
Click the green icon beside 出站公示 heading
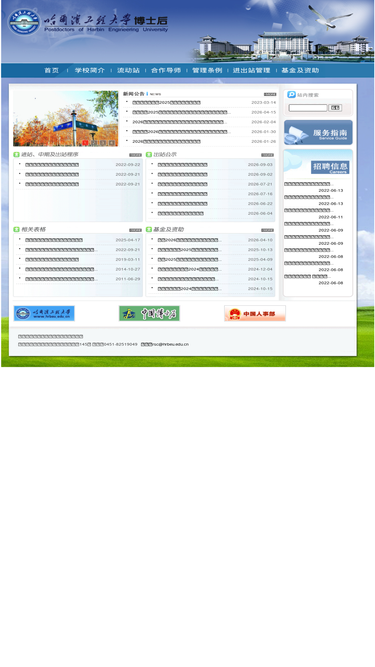pos(149,154)
